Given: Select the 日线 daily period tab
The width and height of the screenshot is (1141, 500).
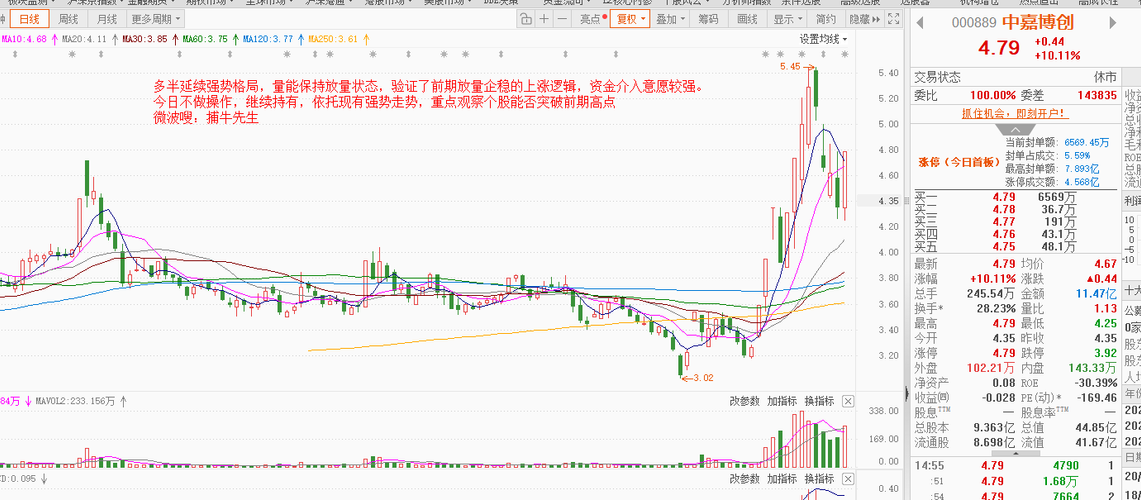Looking at the screenshot, I should point(30,20).
